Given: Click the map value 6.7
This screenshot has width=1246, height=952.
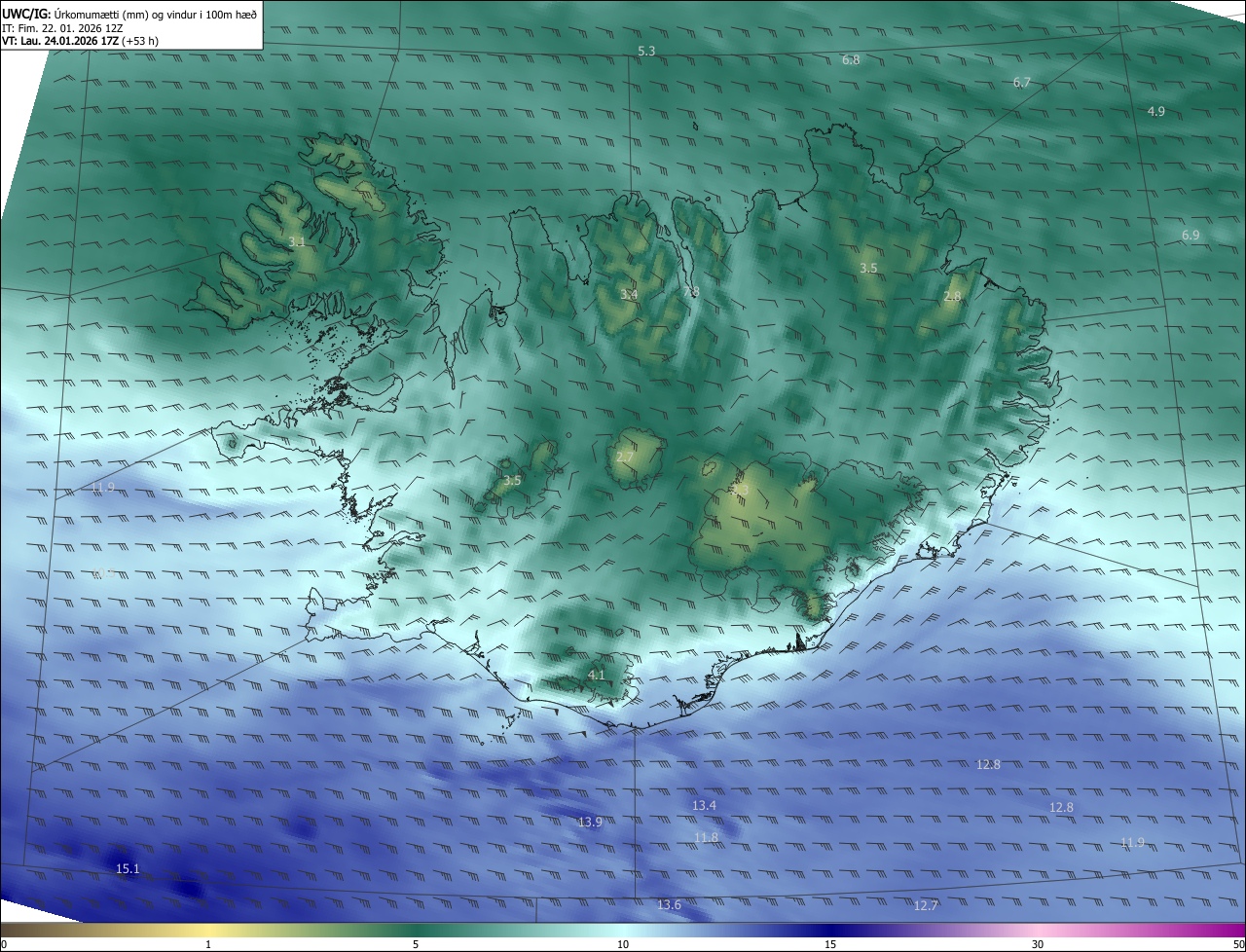Looking at the screenshot, I should click(1021, 83).
